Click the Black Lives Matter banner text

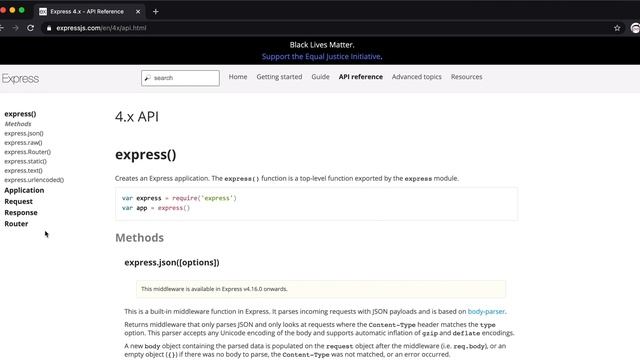point(322,45)
